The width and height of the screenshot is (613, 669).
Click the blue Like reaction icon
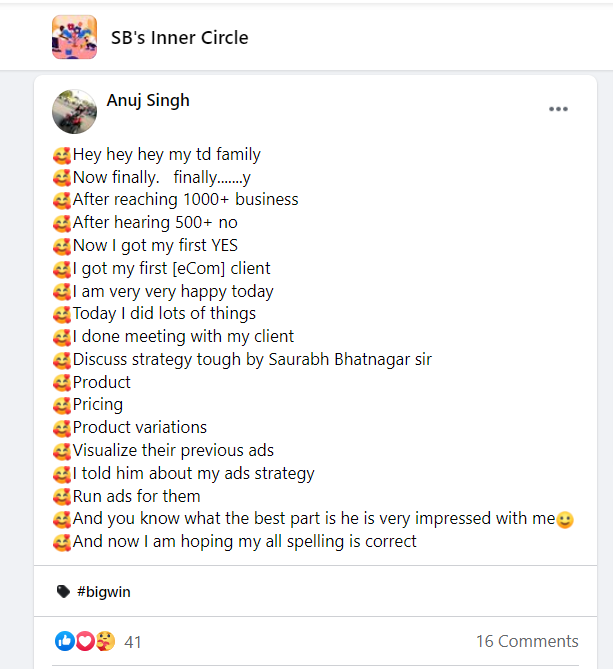[x=65, y=641]
